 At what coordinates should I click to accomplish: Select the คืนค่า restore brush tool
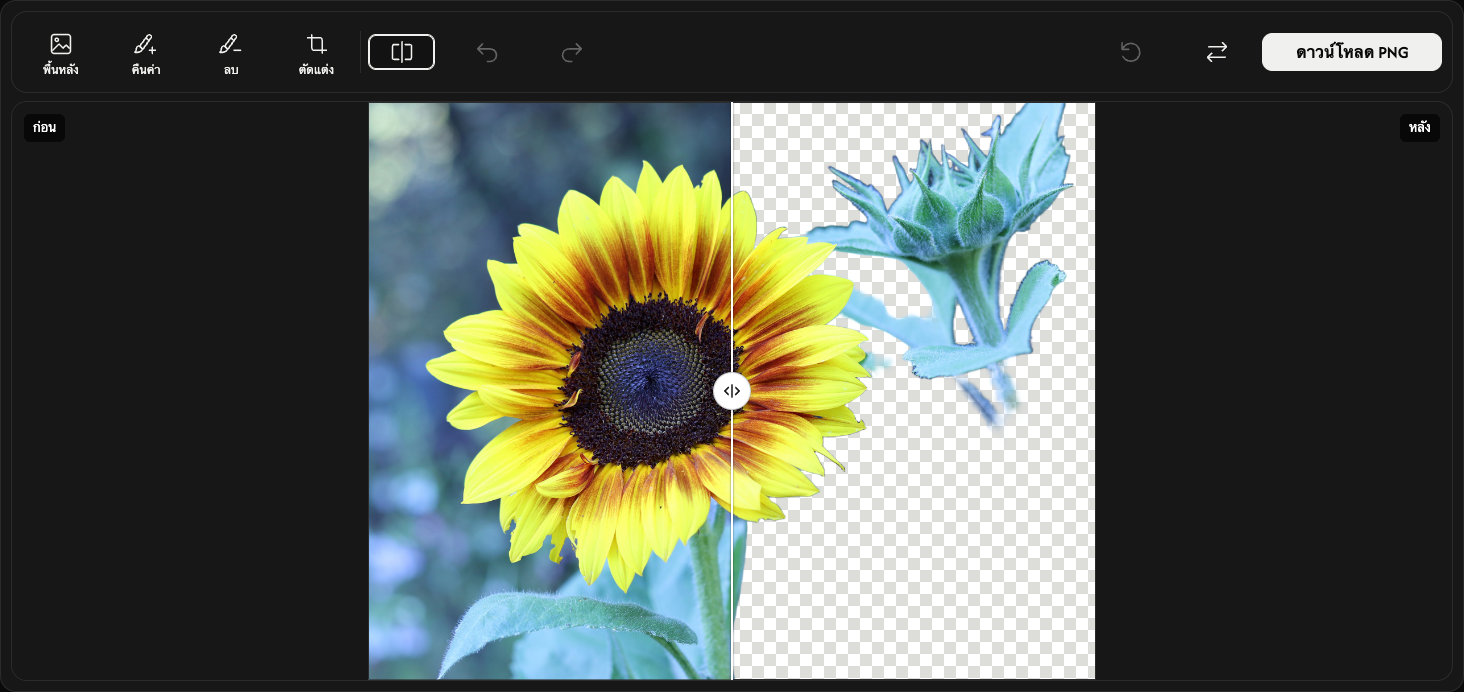(x=146, y=54)
